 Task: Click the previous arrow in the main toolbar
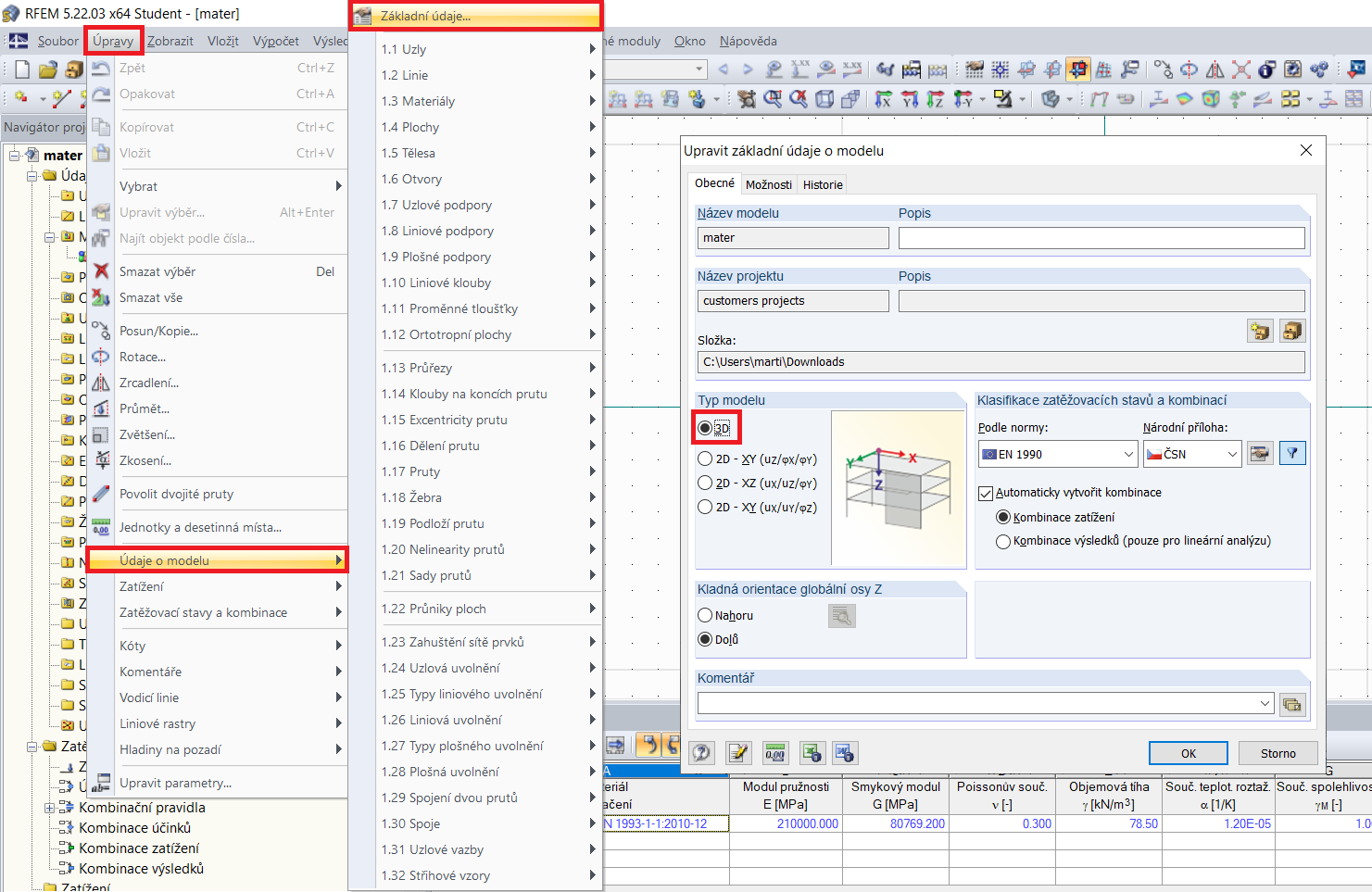724,69
